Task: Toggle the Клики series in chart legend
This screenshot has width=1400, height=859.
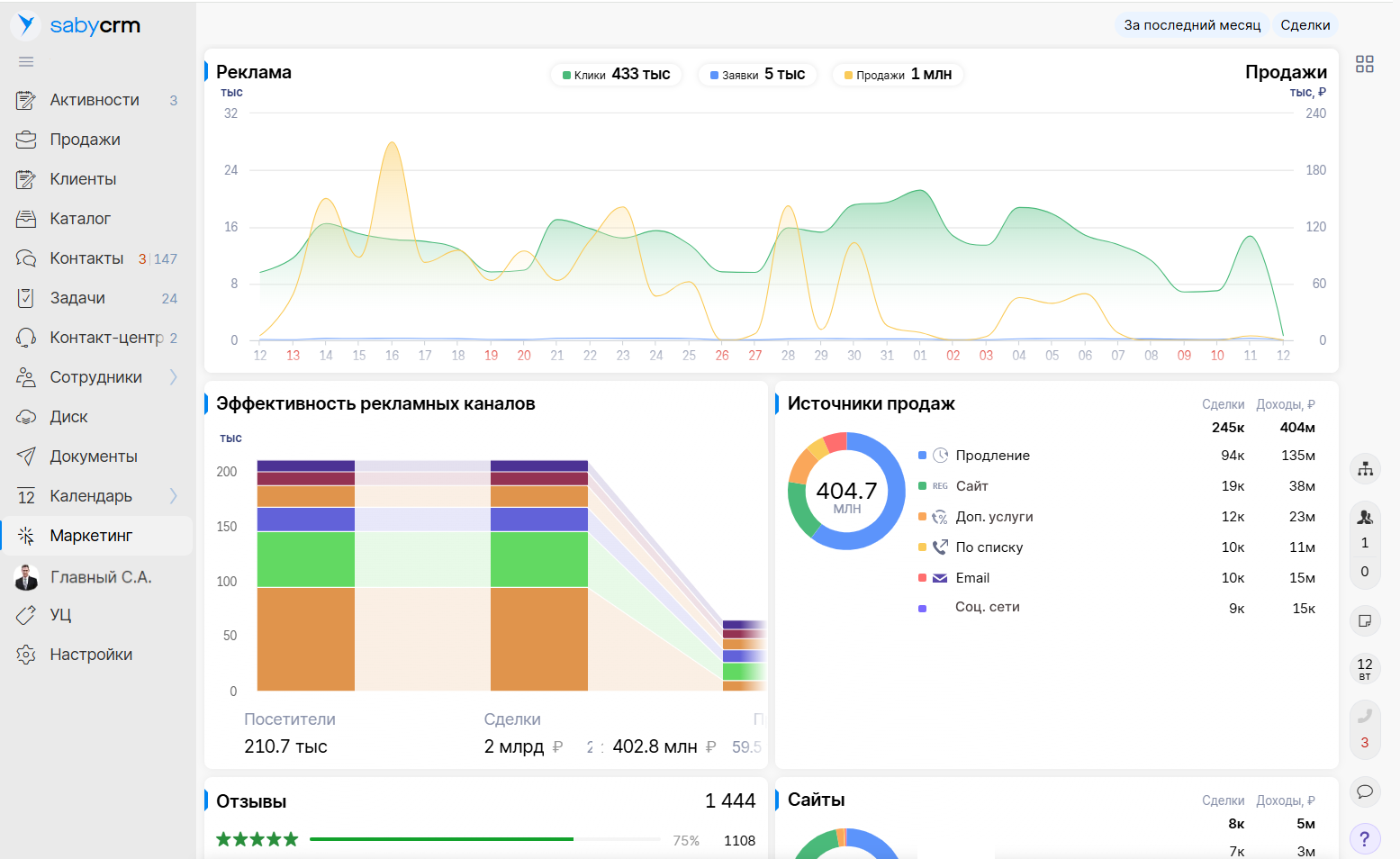Action: click(617, 75)
